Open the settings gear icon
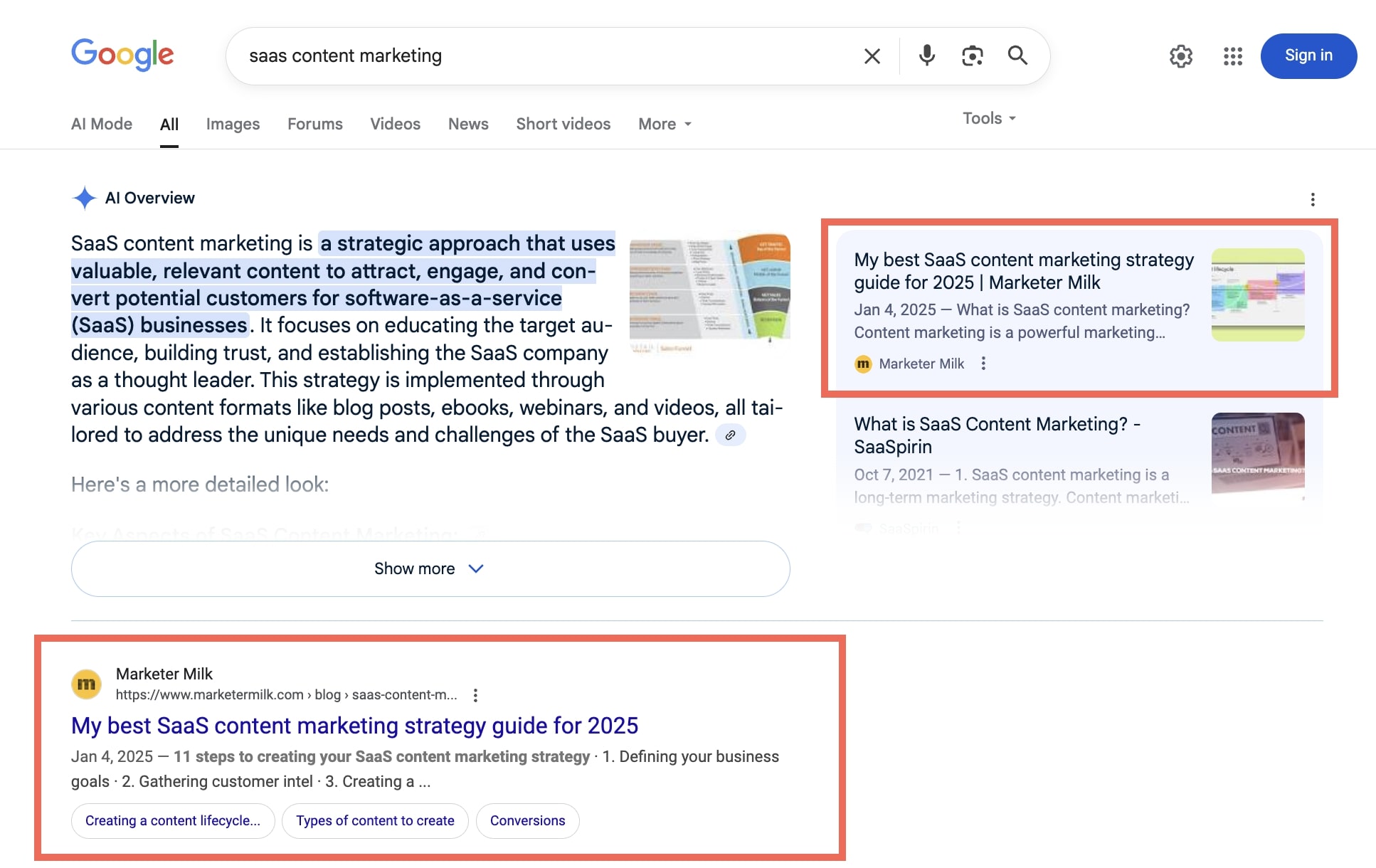 coord(1180,56)
